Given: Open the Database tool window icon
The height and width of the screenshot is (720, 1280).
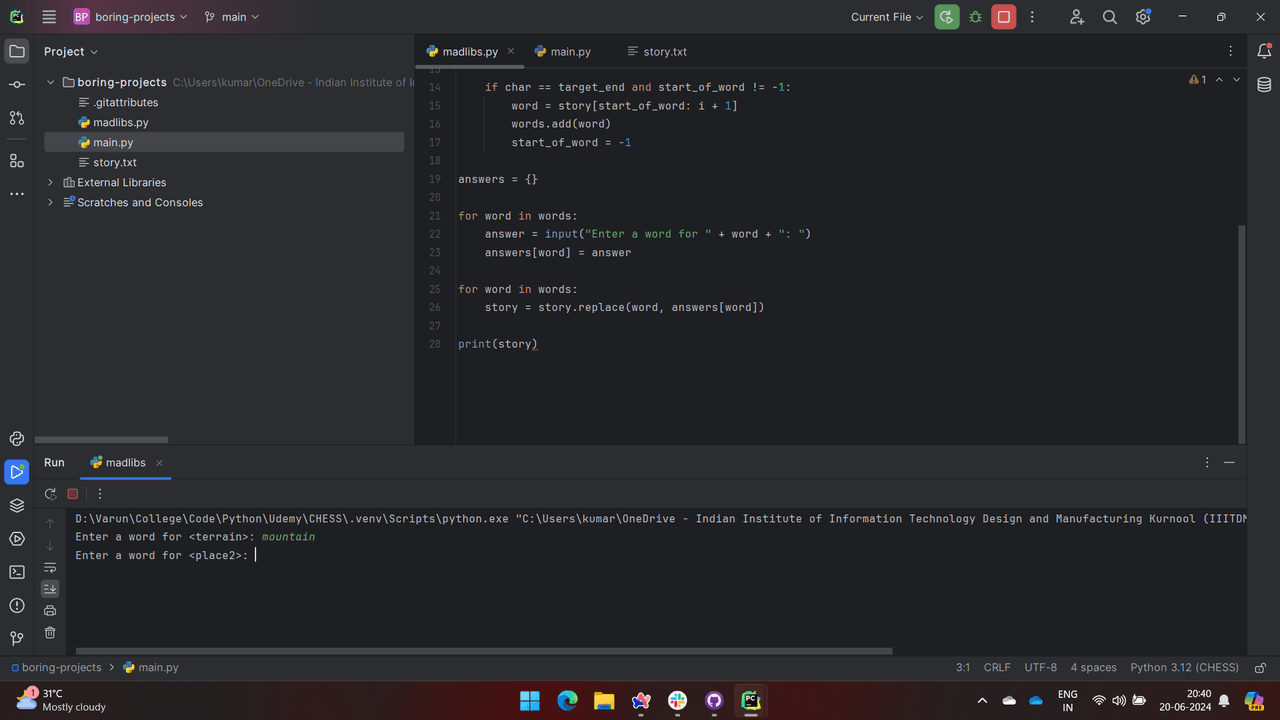Looking at the screenshot, I should pos(1264,84).
